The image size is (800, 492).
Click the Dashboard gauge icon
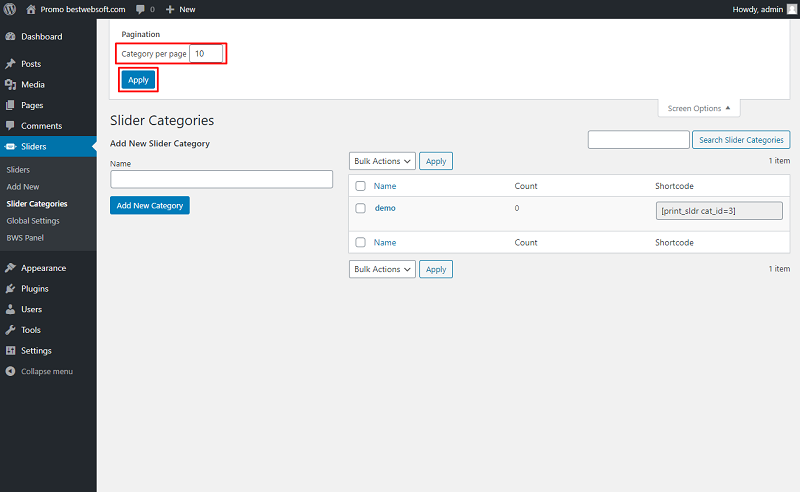pos(10,37)
